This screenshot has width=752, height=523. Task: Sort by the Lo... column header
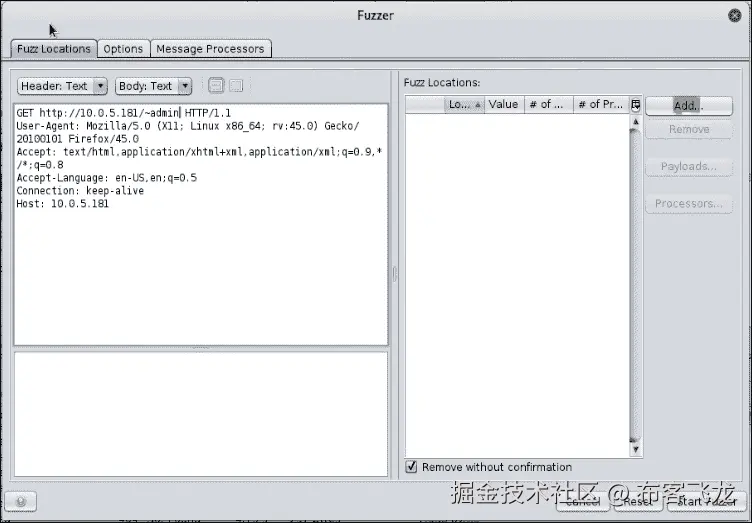pyautogui.click(x=464, y=105)
